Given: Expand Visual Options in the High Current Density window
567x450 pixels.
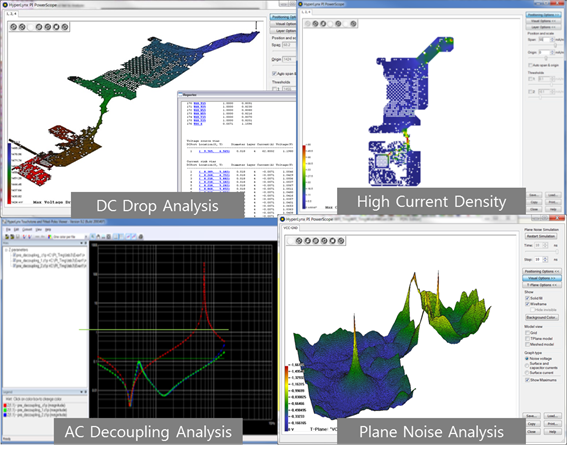Looking at the screenshot, I should tap(543, 21).
